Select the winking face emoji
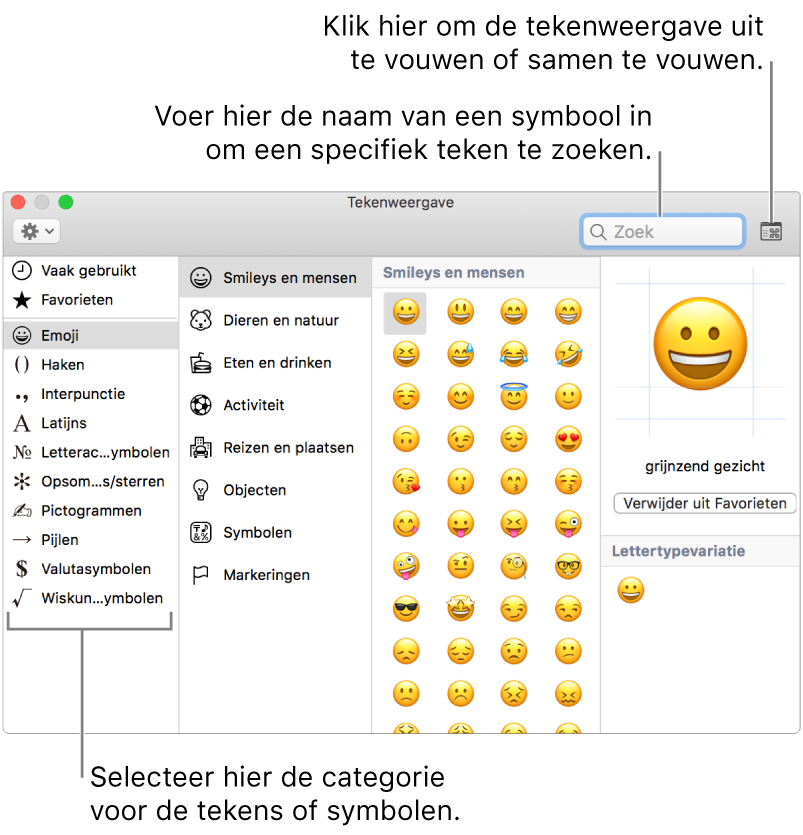Image resolution: width=803 pixels, height=835 pixels. (460, 439)
